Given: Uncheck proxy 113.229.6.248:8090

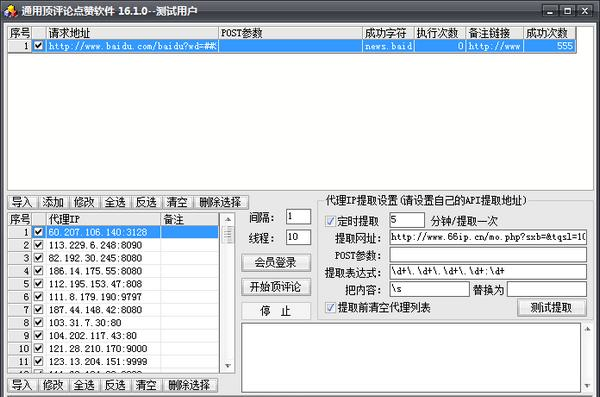Looking at the screenshot, I should [x=38, y=245].
